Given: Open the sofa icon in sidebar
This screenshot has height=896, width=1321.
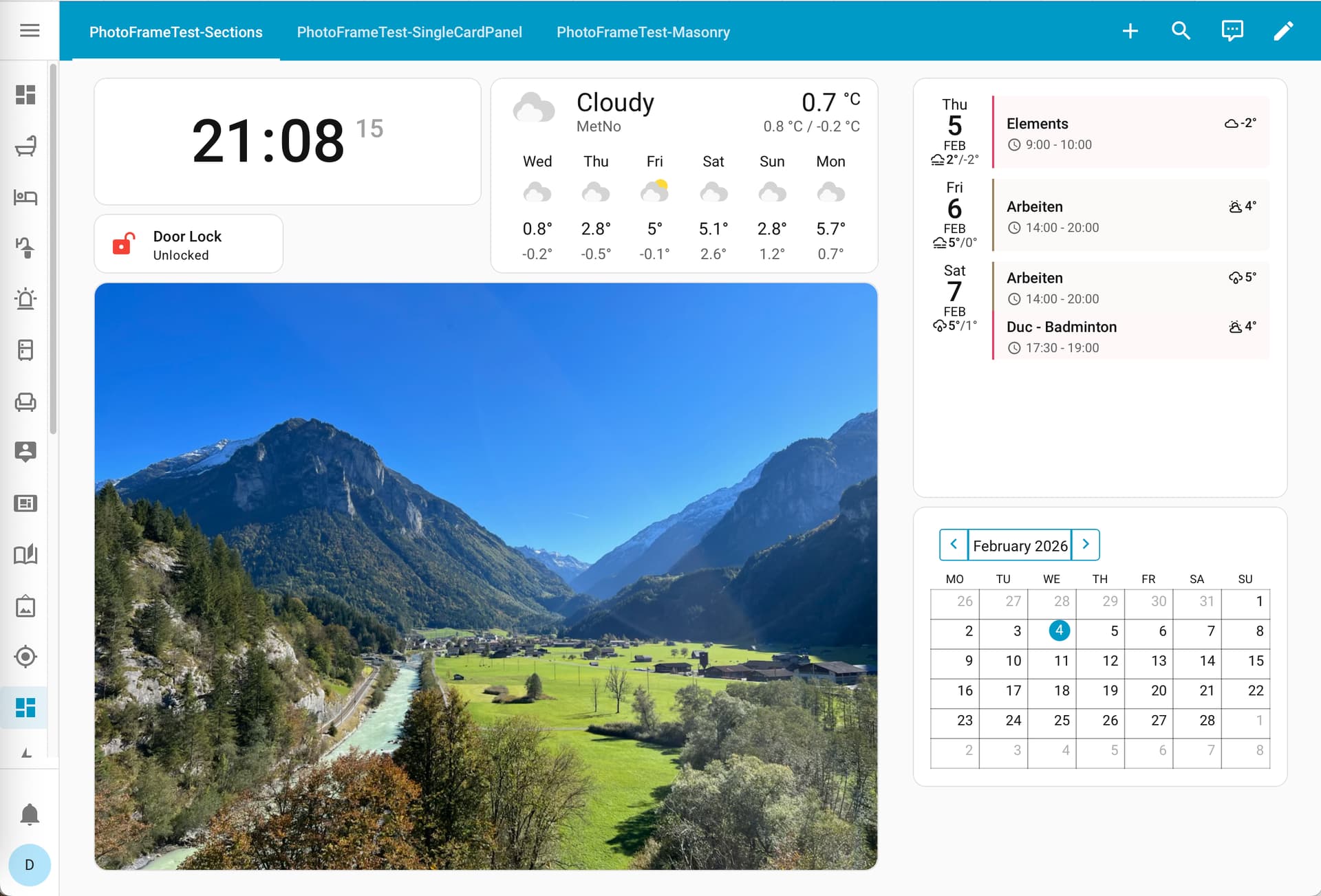Looking at the screenshot, I should (x=25, y=402).
